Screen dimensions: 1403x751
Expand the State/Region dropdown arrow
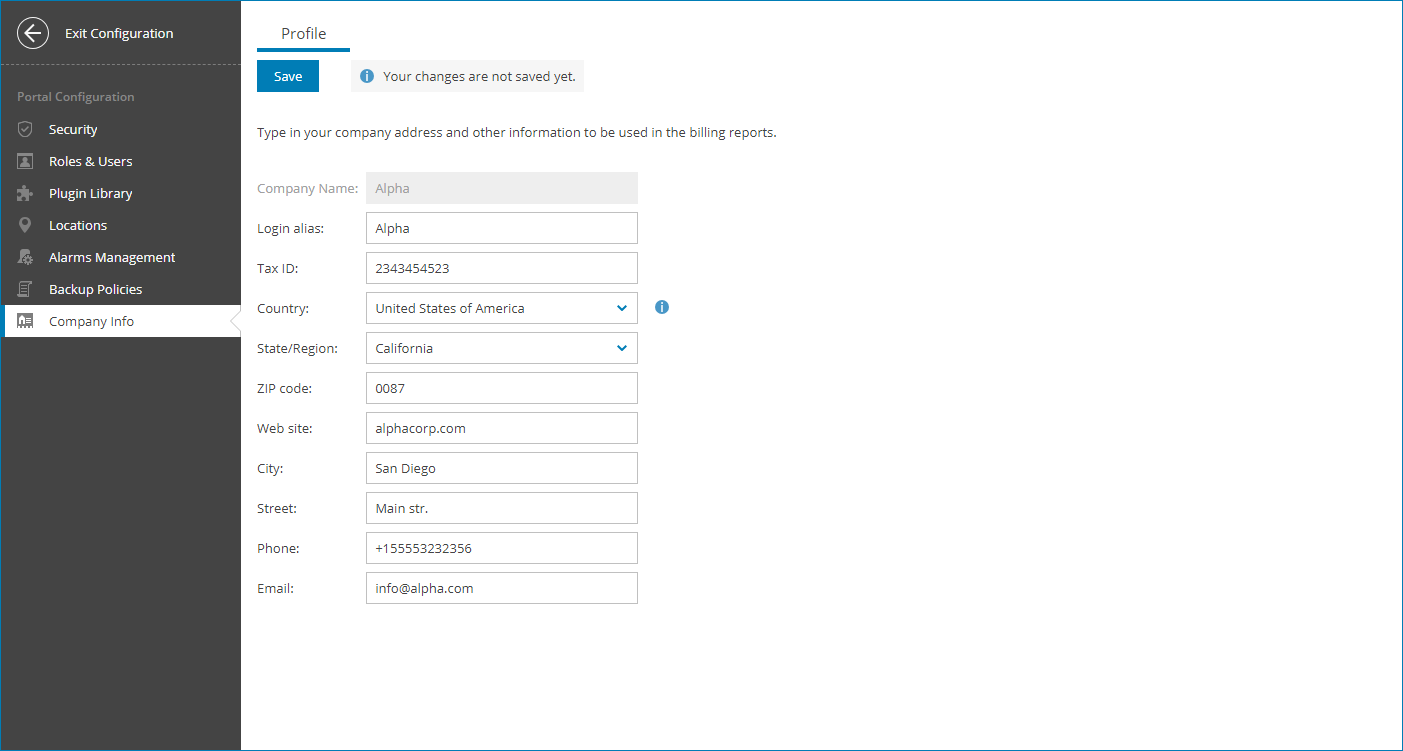(622, 348)
